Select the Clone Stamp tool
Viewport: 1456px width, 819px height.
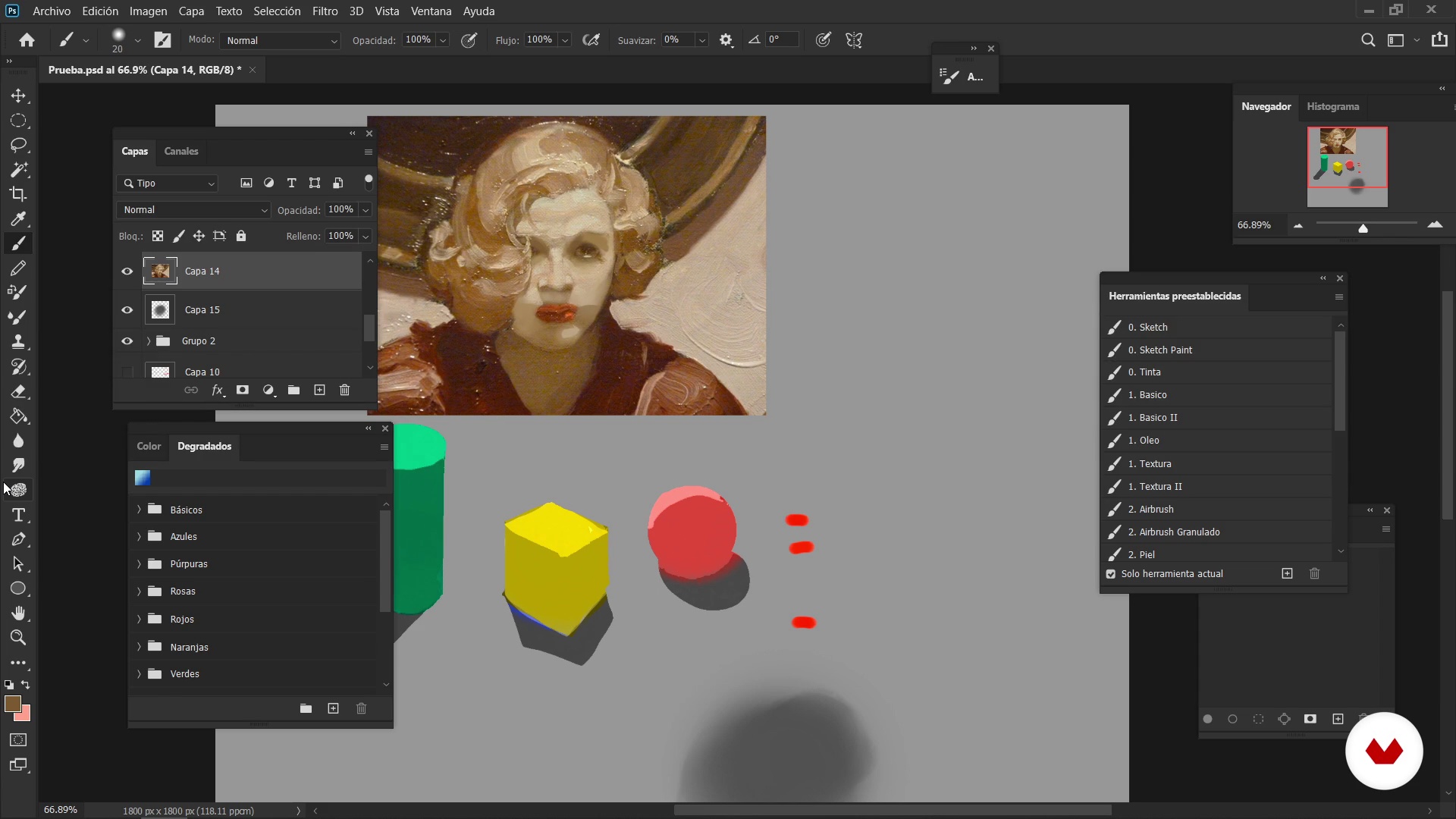pyautogui.click(x=18, y=342)
